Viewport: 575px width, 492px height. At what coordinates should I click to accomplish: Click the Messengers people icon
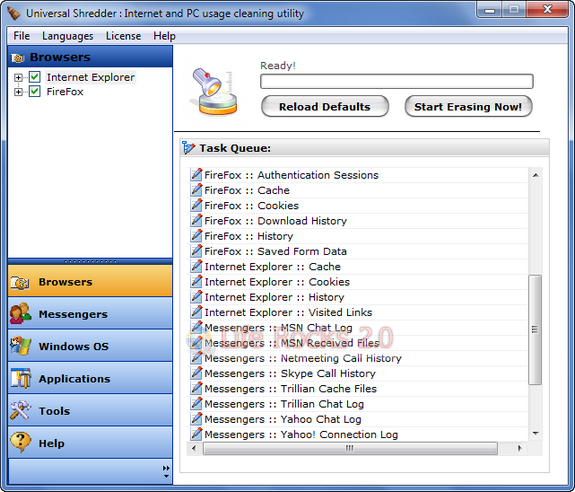coord(20,313)
